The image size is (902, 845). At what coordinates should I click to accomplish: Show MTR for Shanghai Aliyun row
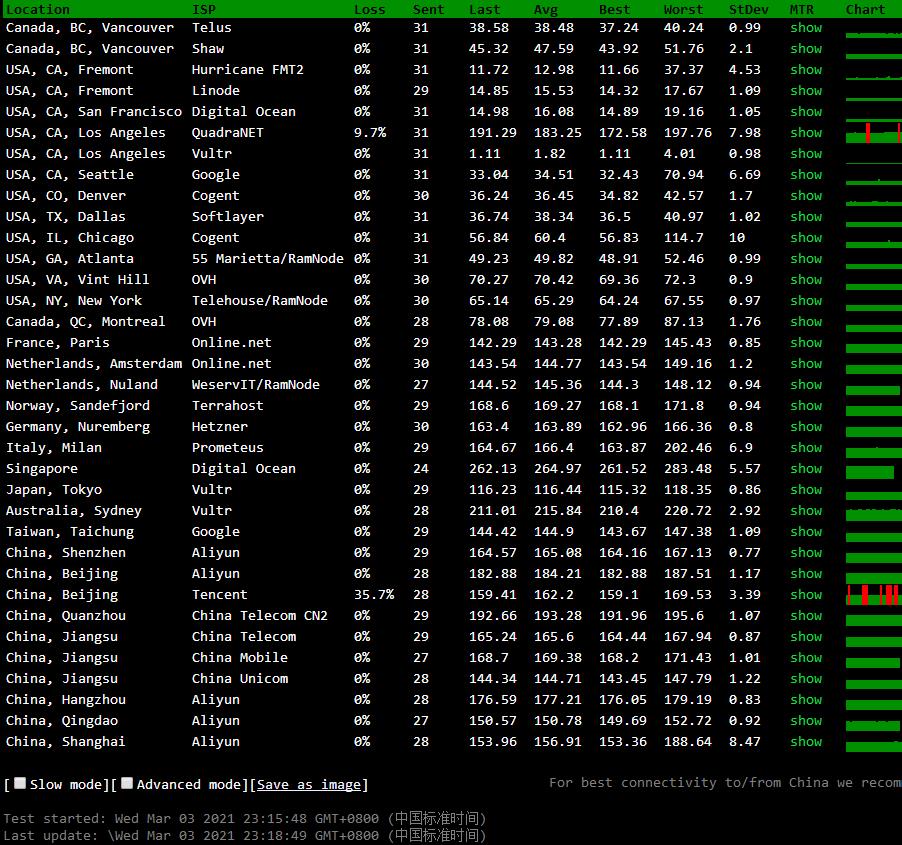click(806, 741)
